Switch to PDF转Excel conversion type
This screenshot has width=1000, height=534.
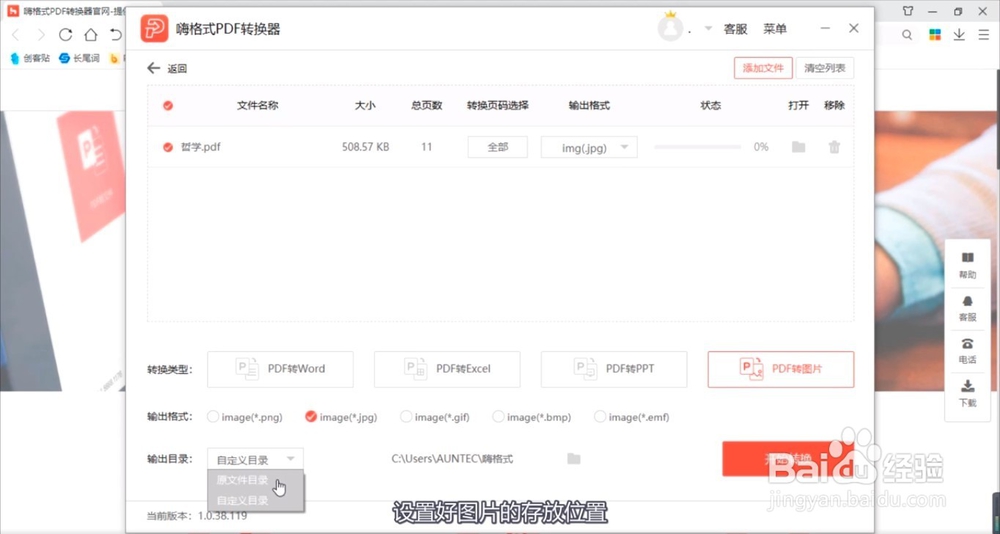click(447, 369)
